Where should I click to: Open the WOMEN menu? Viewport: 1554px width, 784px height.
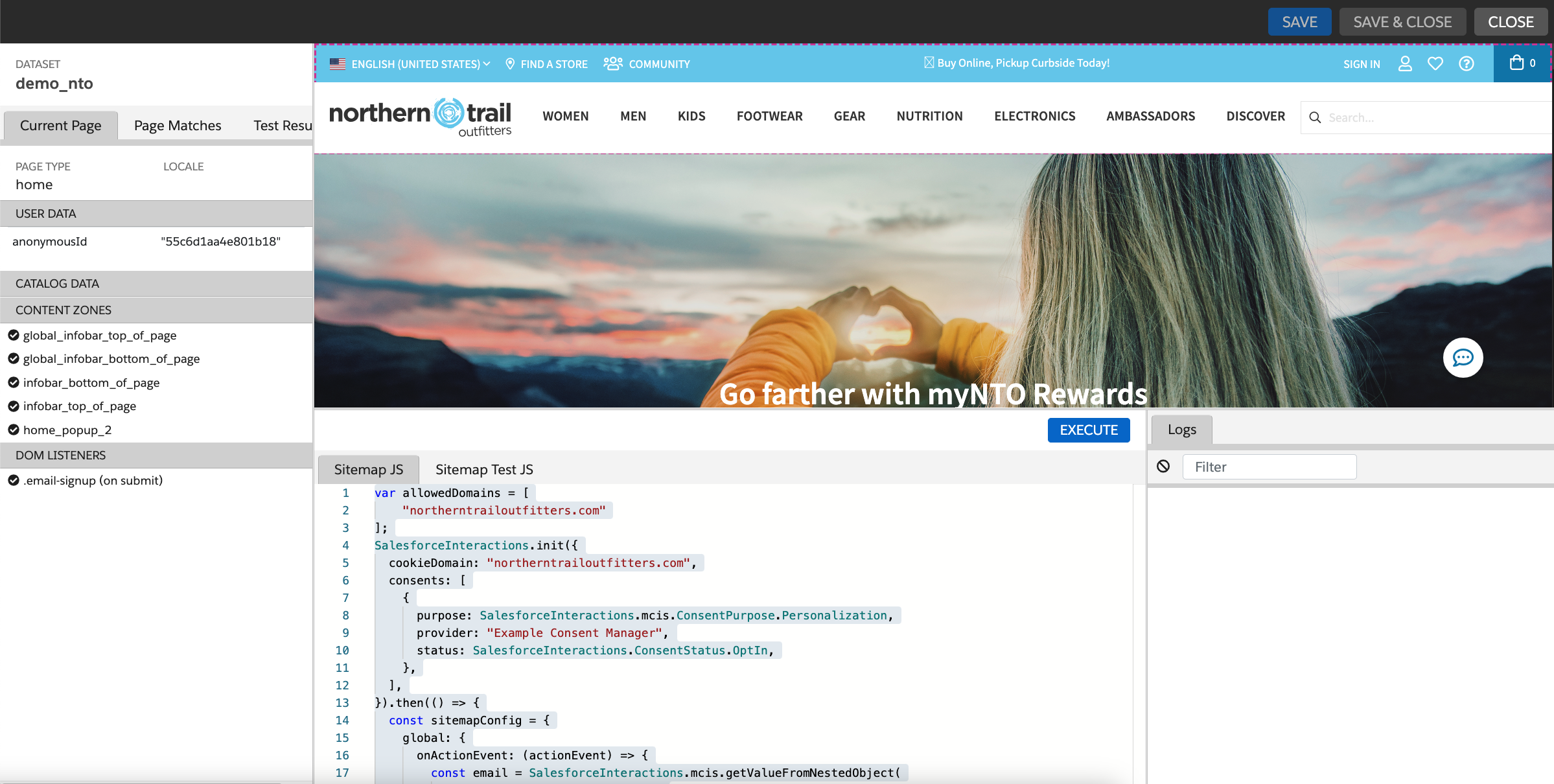[x=566, y=116]
